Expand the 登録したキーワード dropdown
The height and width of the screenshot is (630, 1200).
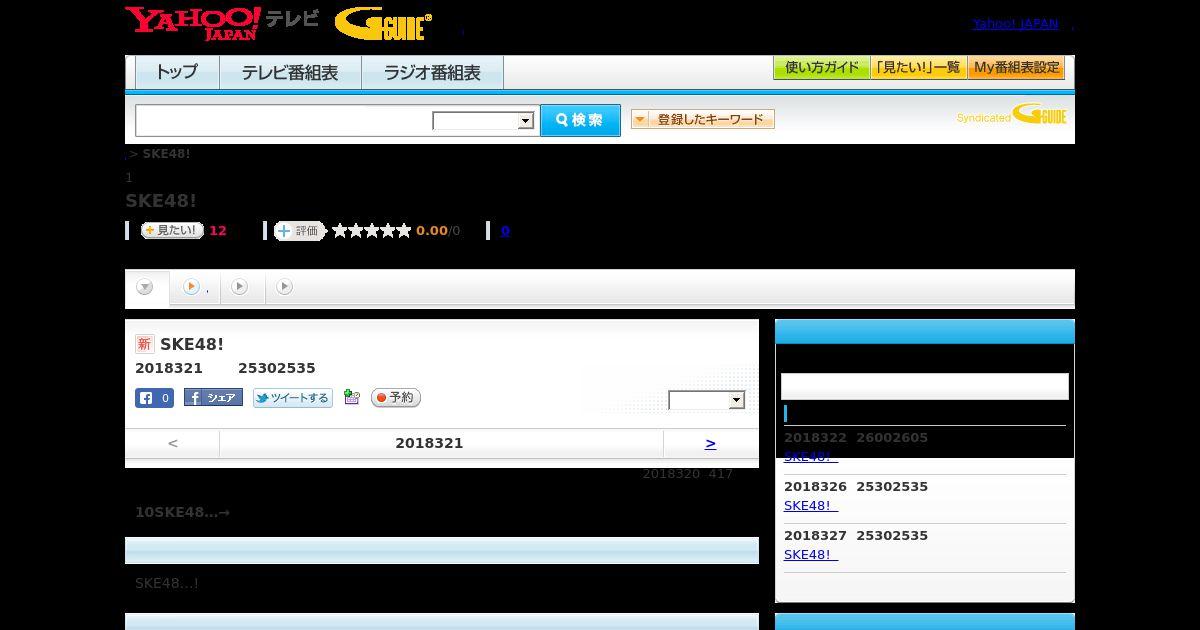tap(703, 120)
